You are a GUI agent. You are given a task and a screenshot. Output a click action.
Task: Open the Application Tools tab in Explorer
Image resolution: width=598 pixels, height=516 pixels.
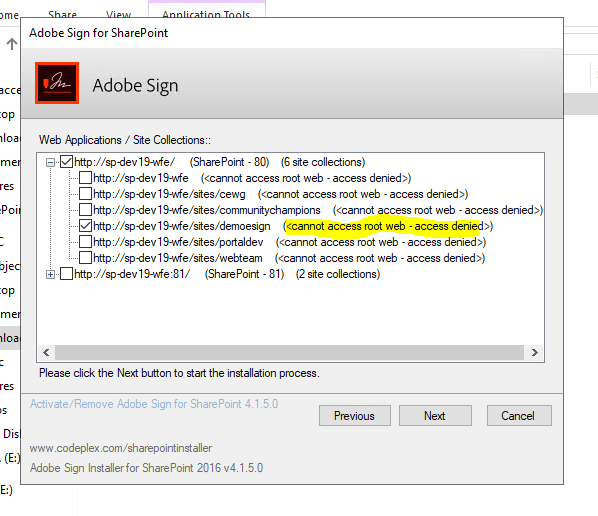click(206, 14)
